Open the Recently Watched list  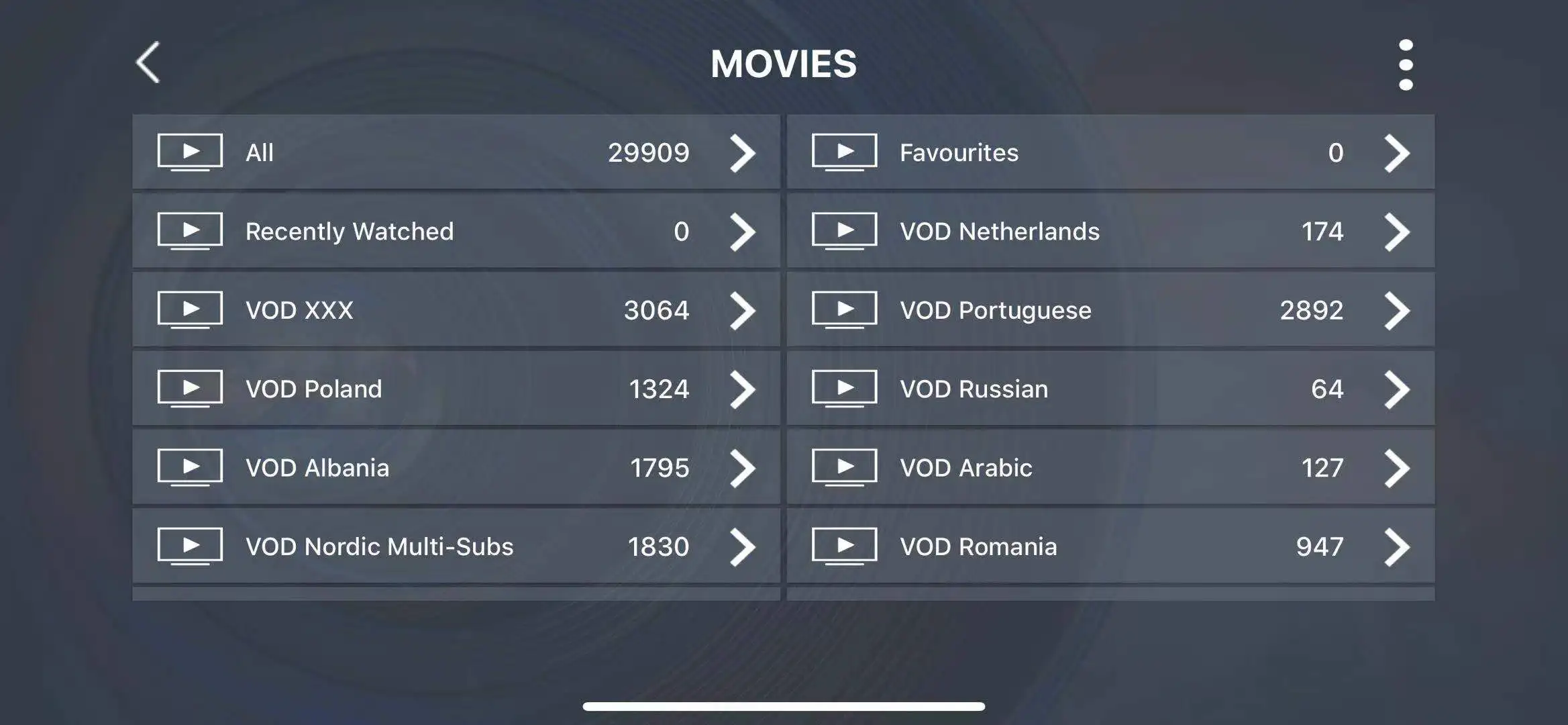click(x=455, y=230)
